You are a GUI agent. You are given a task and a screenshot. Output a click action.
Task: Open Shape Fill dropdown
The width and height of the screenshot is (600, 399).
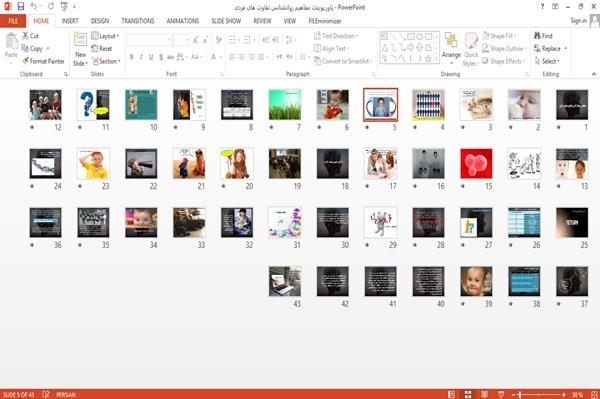[499, 36]
